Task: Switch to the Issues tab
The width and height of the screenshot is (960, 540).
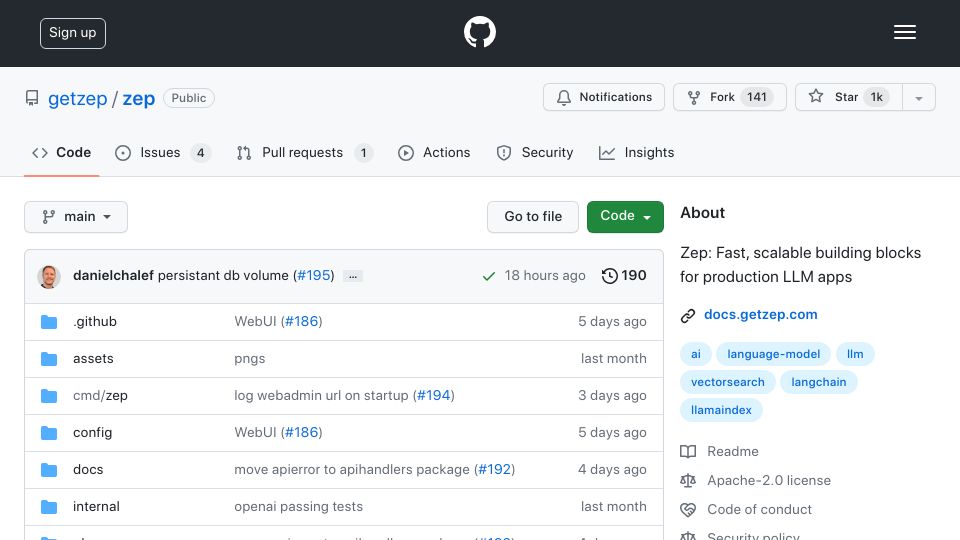Action: click(163, 152)
